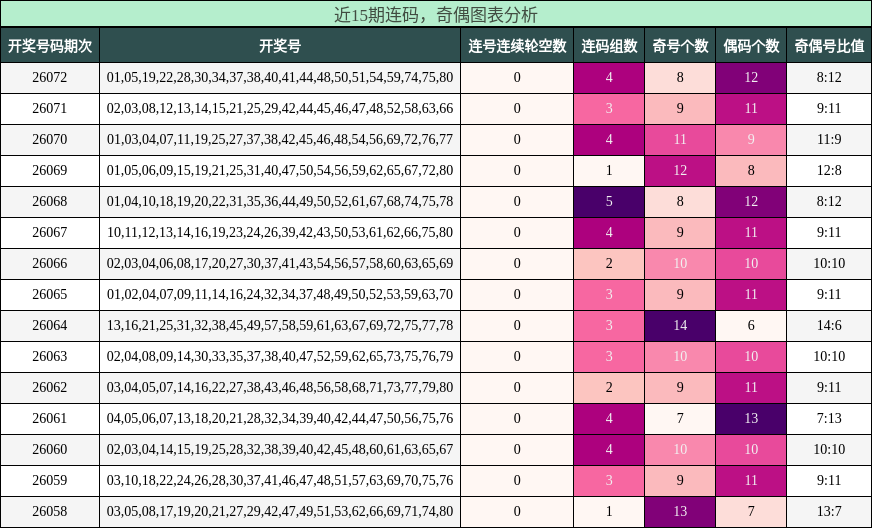Screen dimensions: 872x528
Task: Click the numbers row starting 01,04,10,18,19
Action: [280, 201]
